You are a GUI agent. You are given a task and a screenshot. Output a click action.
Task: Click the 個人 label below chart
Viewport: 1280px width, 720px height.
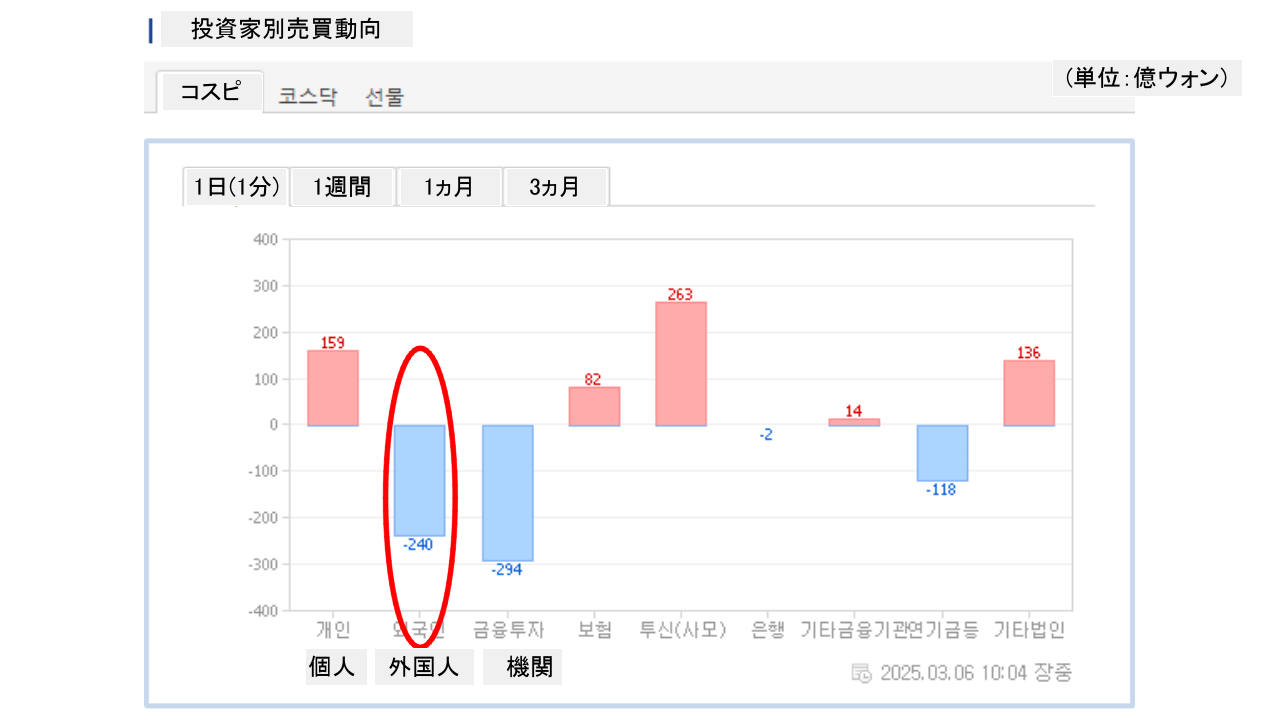[332, 668]
